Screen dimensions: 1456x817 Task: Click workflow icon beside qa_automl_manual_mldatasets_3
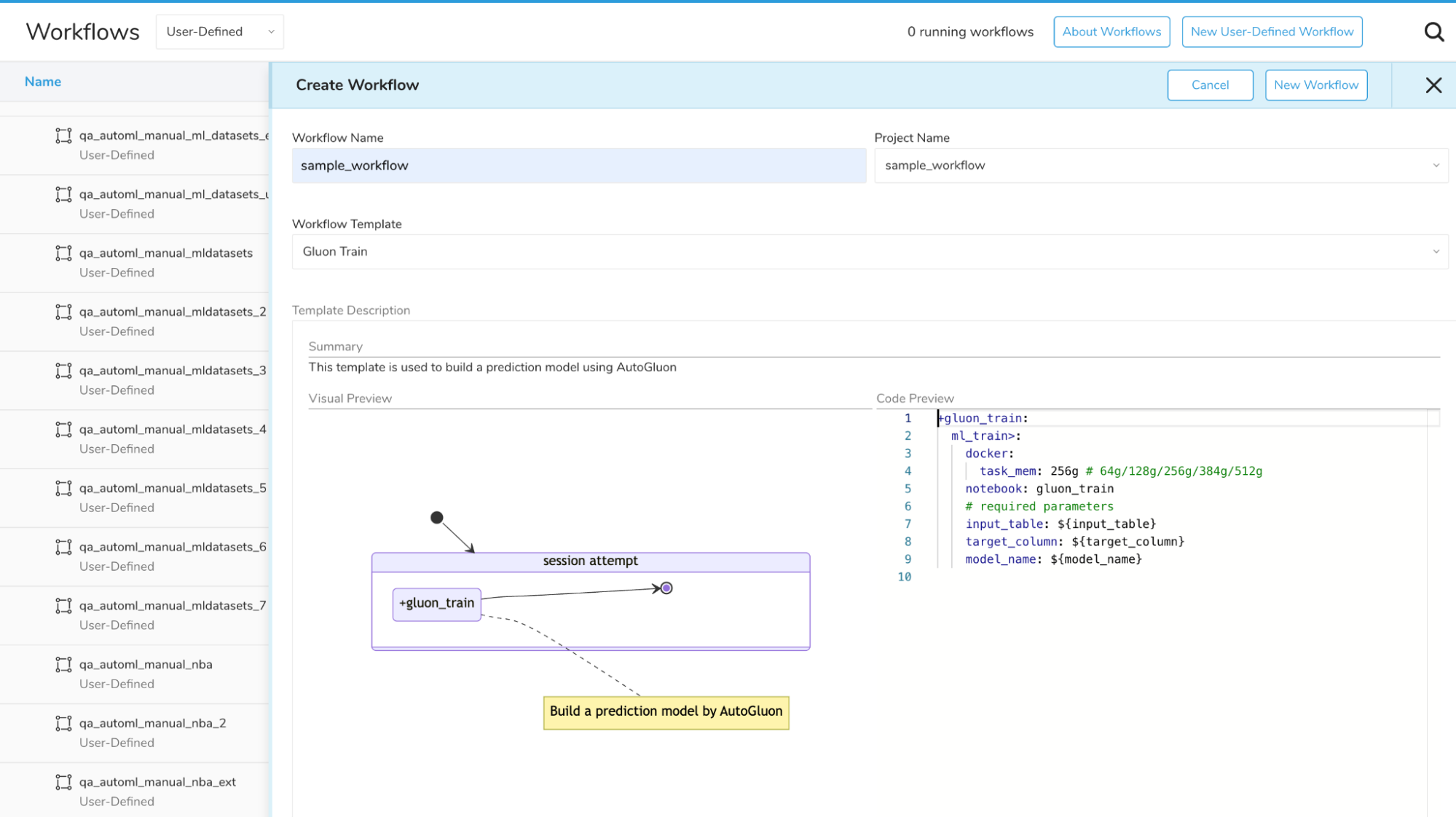[64, 371]
